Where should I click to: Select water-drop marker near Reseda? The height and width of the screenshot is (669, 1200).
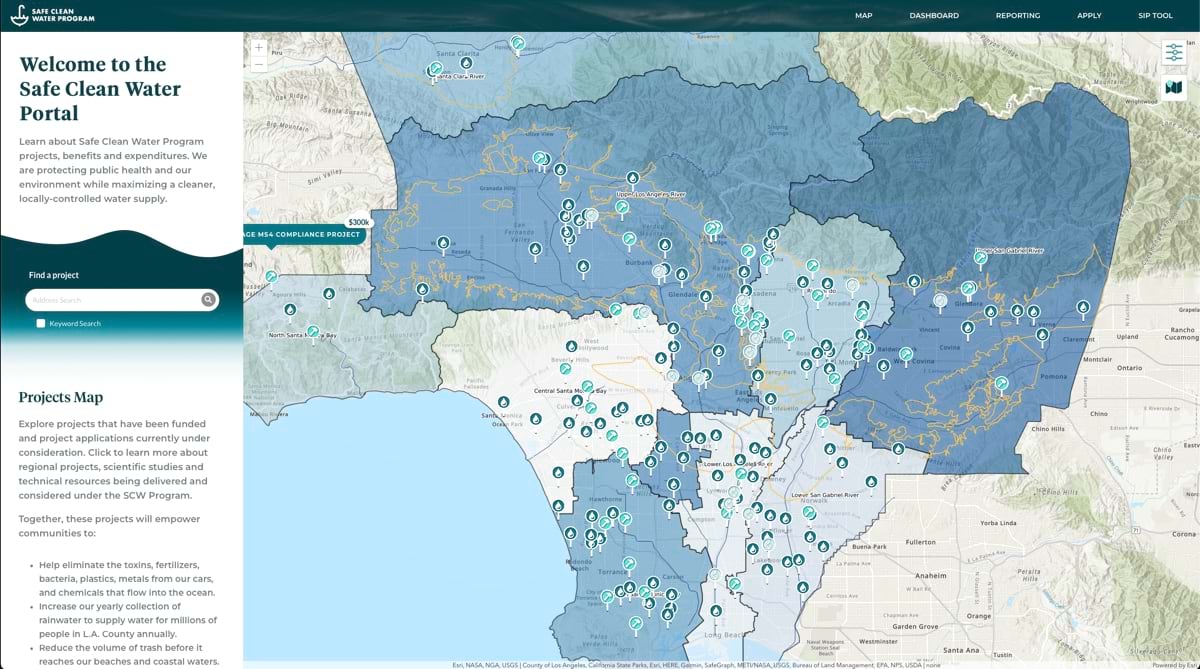pyautogui.click(x=443, y=243)
